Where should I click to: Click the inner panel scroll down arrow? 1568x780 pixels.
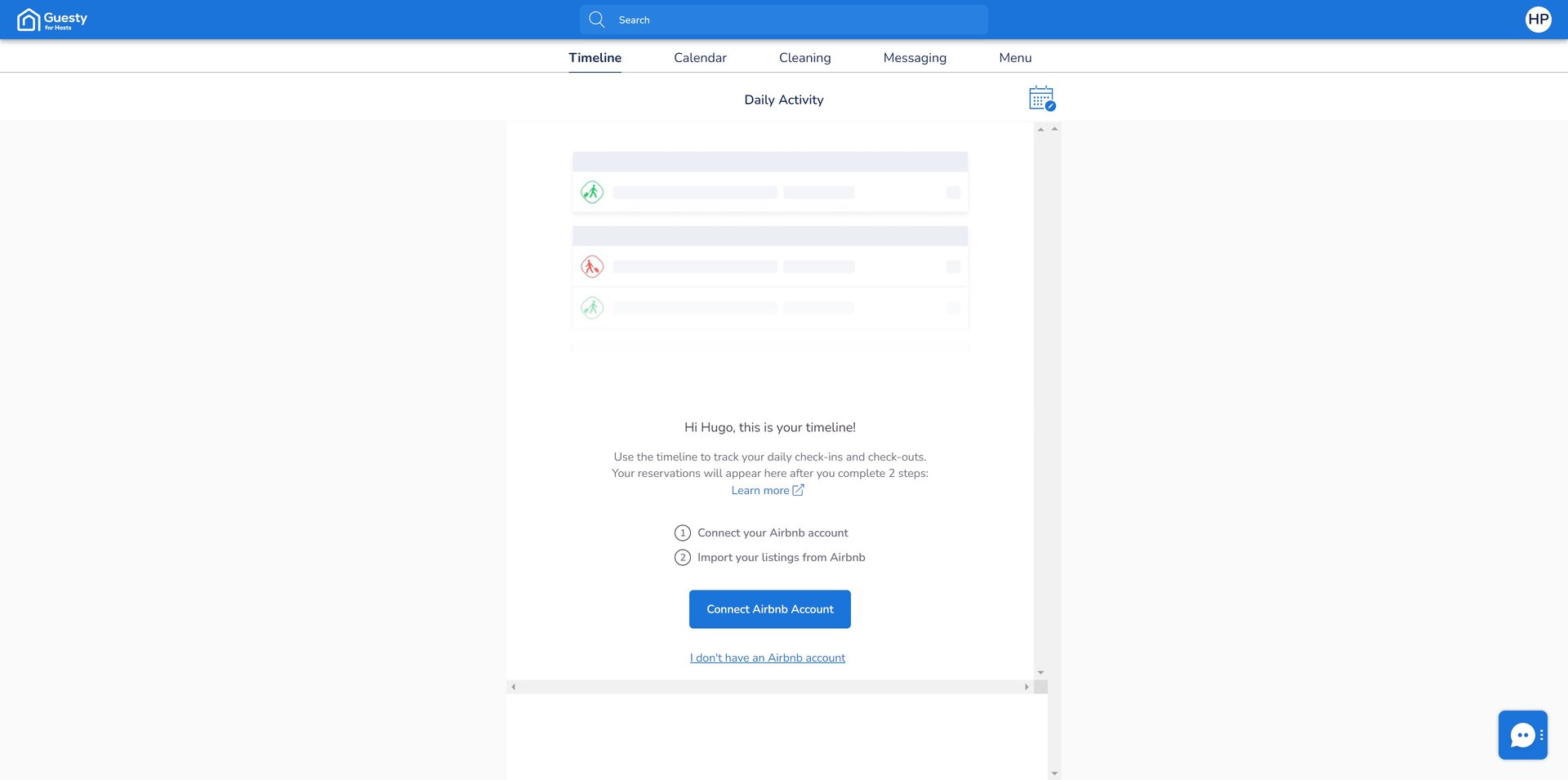[1040, 672]
